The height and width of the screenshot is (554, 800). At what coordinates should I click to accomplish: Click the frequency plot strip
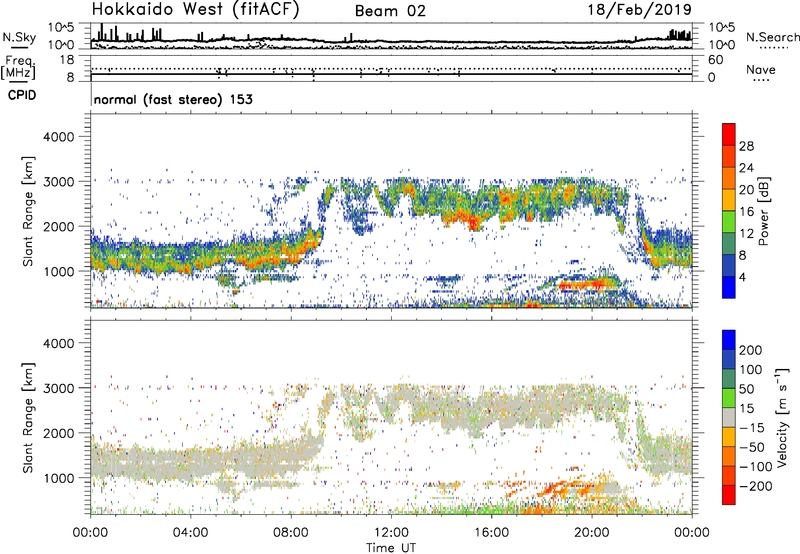(x=391, y=68)
